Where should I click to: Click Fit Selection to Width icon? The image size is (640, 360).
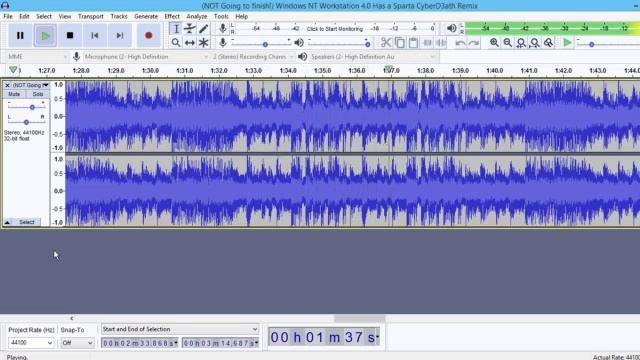[x=521, y=42]
